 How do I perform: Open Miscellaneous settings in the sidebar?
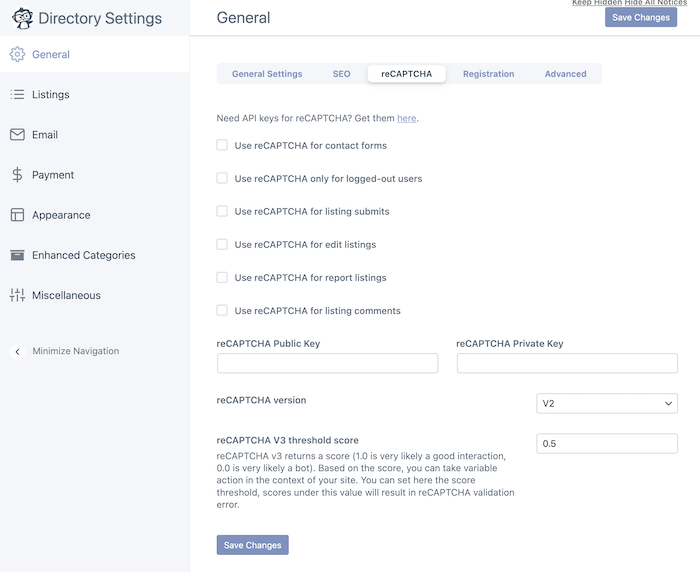pyautogui.click(x=95, y=295)
